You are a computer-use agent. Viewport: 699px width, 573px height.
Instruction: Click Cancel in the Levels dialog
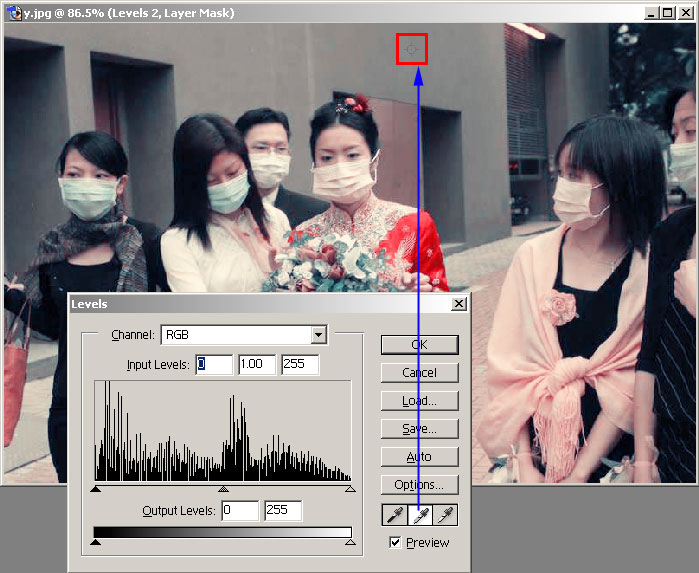(419, 373)
